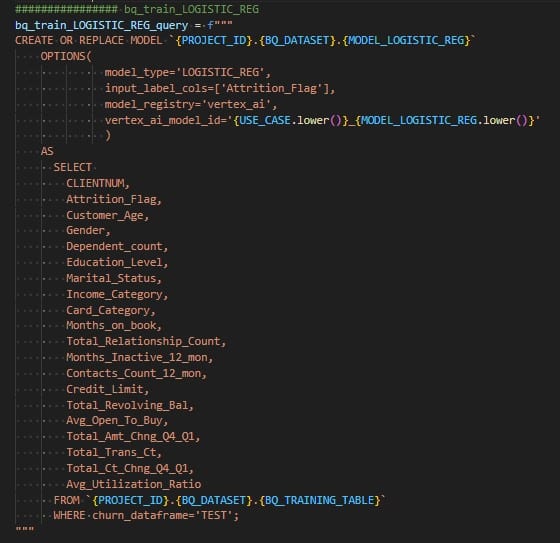This screenshot has width=560, height=543.
Task: Click MODEL_LOGISTIC_REG.lower() expression
Action: [x=445, y=120]
